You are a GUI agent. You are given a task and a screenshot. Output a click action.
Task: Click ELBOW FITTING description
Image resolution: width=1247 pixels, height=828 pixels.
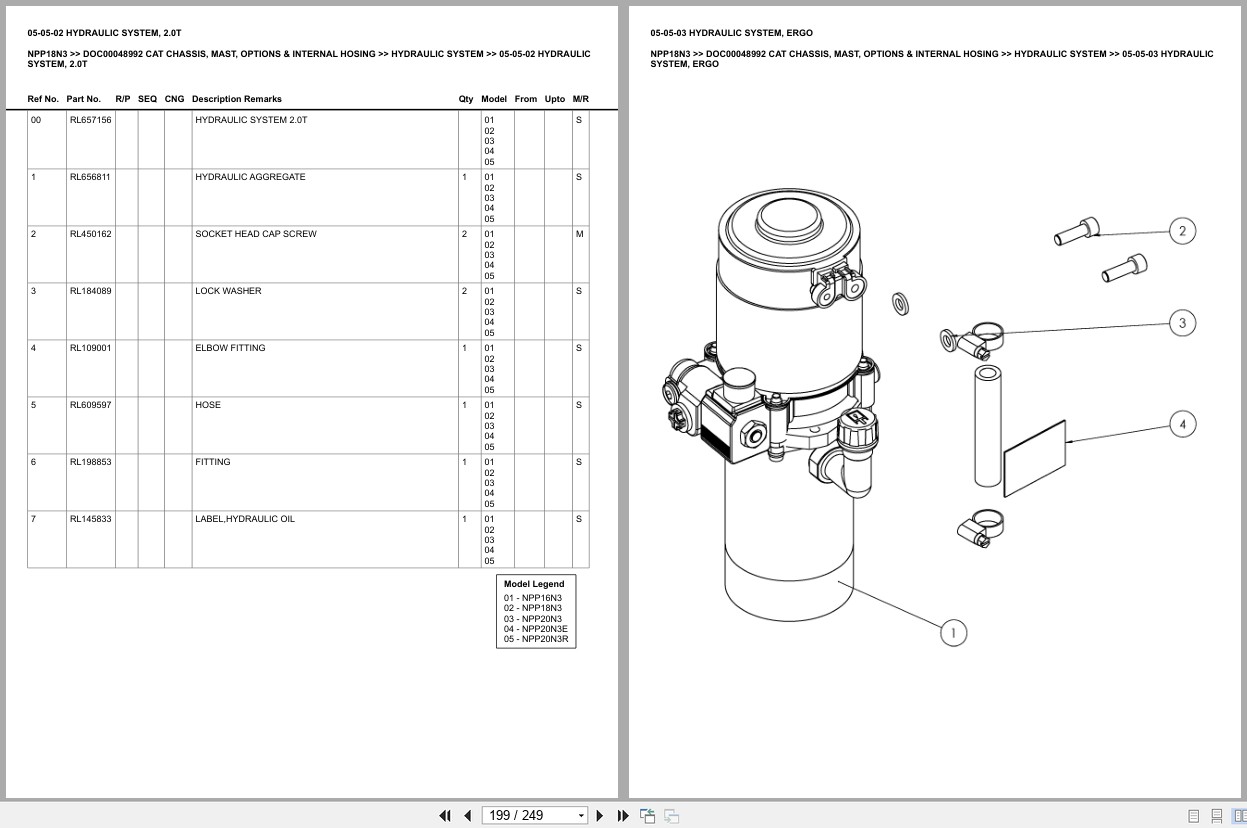point(230,348)
